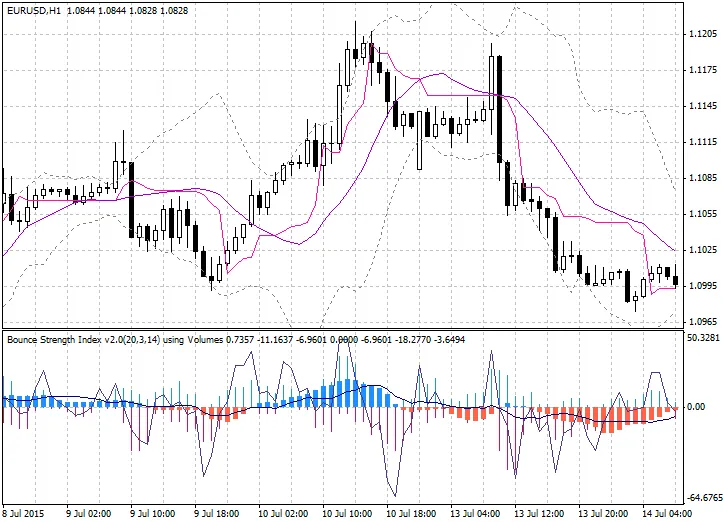
Task: Select the 1.1025 price scale label
Action: coord(702,250)
